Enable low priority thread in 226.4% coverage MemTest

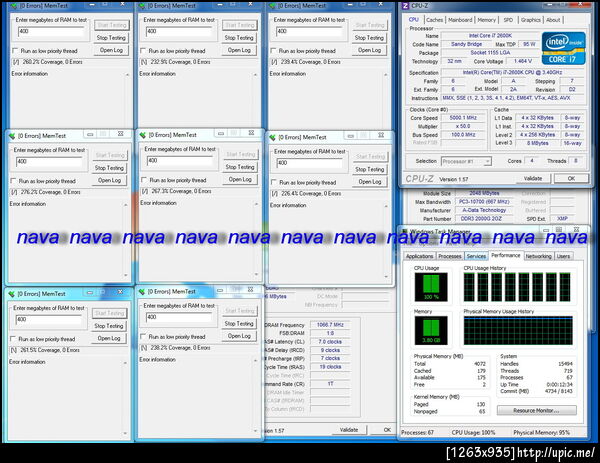(274, 182)
